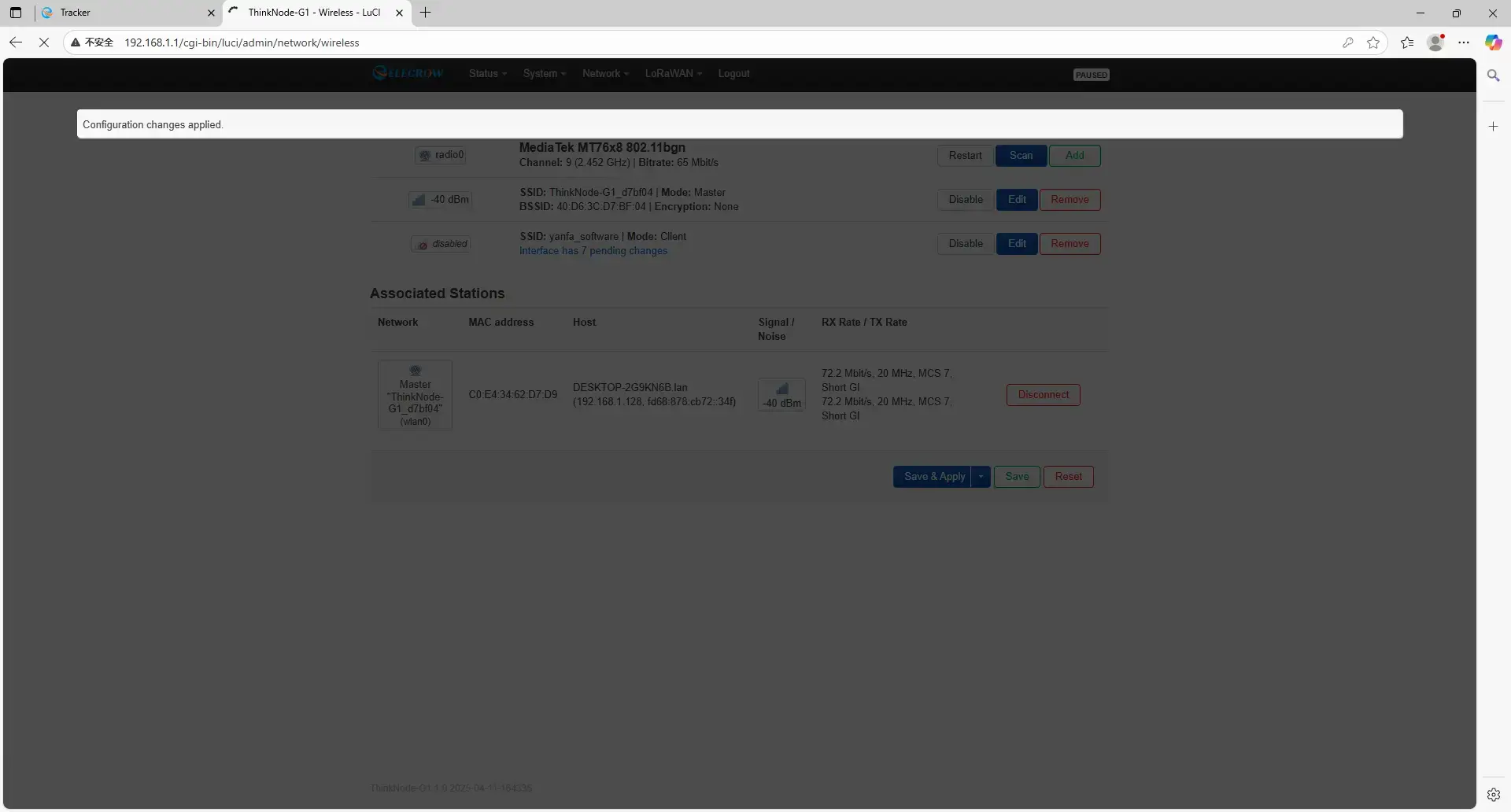Expand the Status dropdown menu

click(x=487, y=73)
